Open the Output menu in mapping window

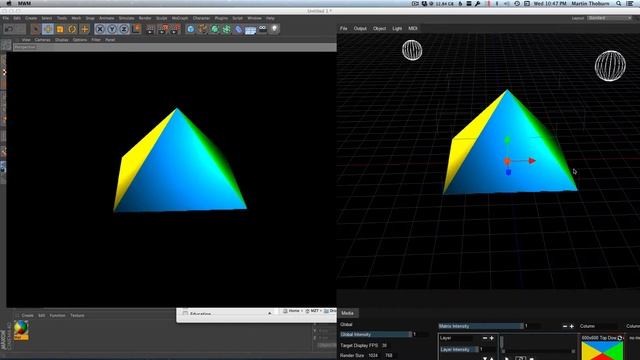(360, 29)
